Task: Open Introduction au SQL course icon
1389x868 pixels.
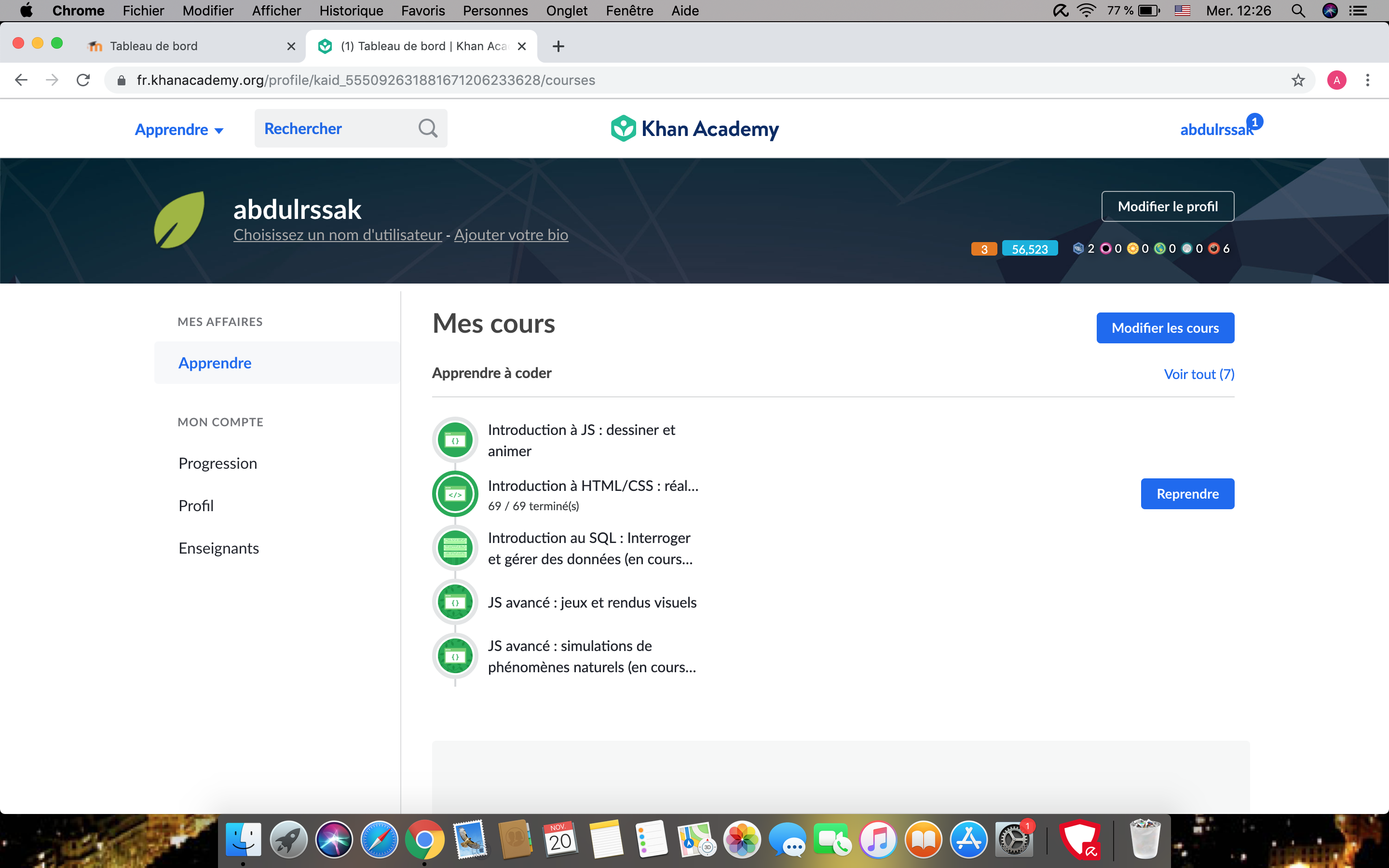Action: point(455,548)
